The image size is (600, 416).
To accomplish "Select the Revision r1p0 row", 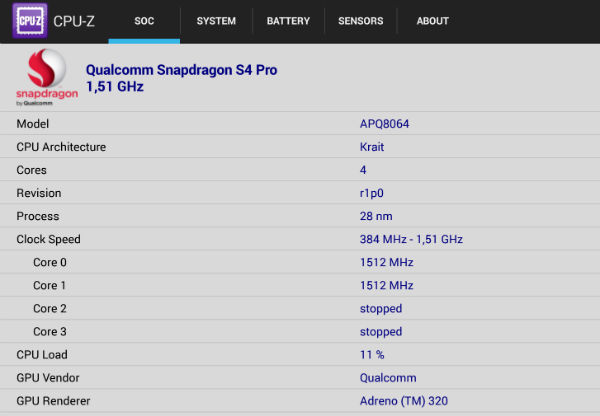I will point(300,193).
